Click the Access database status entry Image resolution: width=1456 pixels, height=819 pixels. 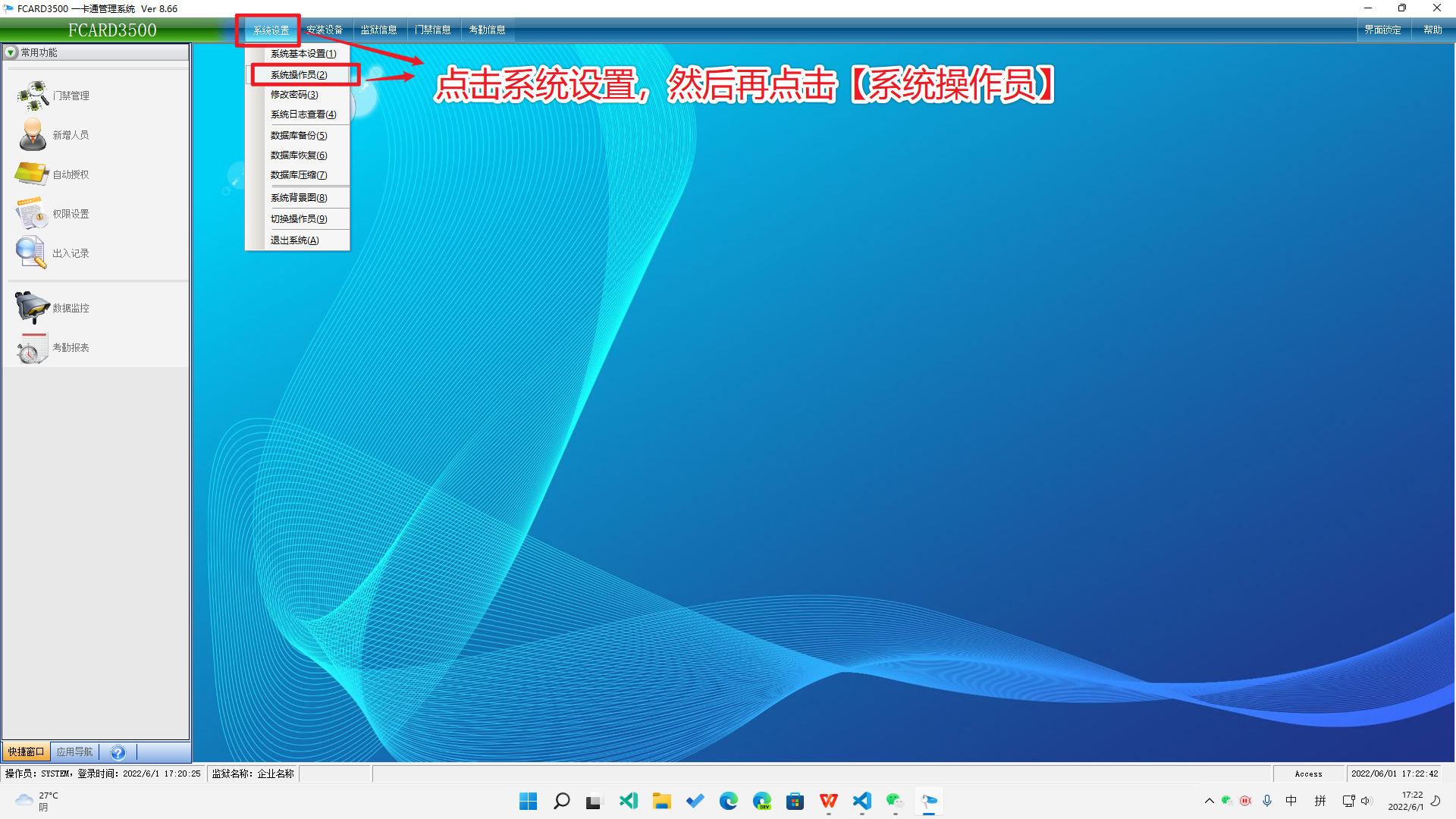1308,774
